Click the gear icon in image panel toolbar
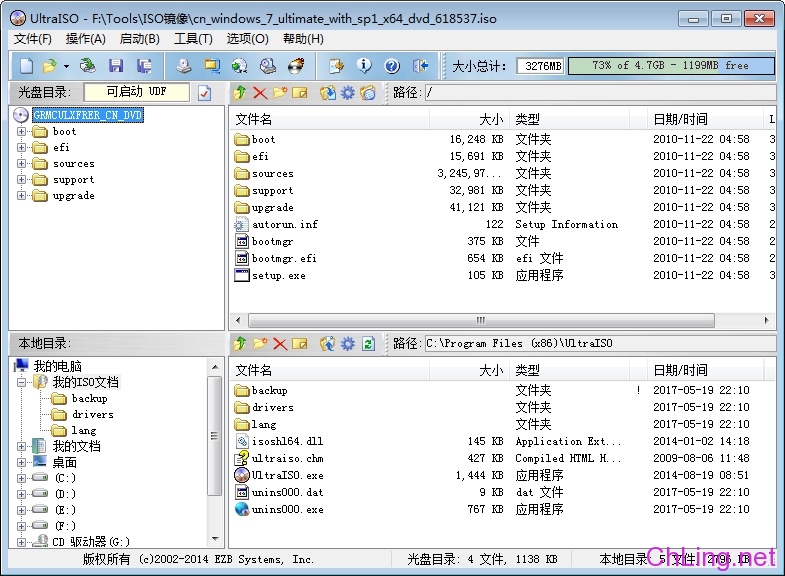This screenshot has width=785, height=576. tap(347, 93)
